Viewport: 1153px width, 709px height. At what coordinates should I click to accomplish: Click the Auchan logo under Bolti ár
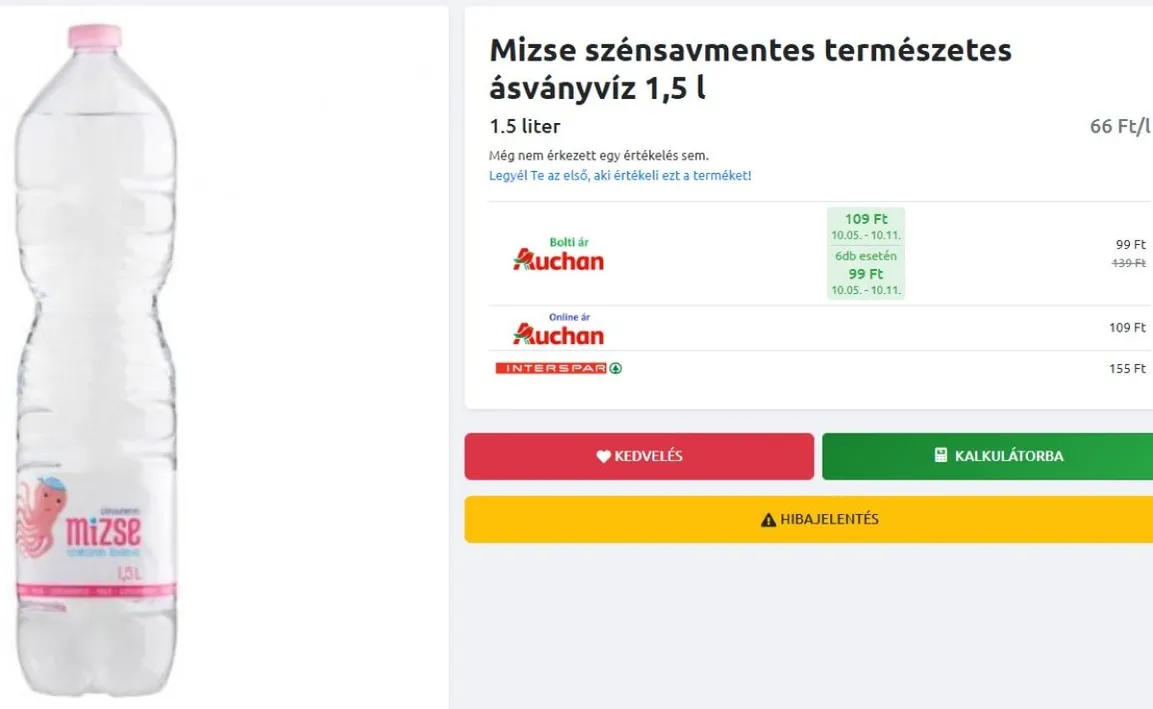(558, 260)
